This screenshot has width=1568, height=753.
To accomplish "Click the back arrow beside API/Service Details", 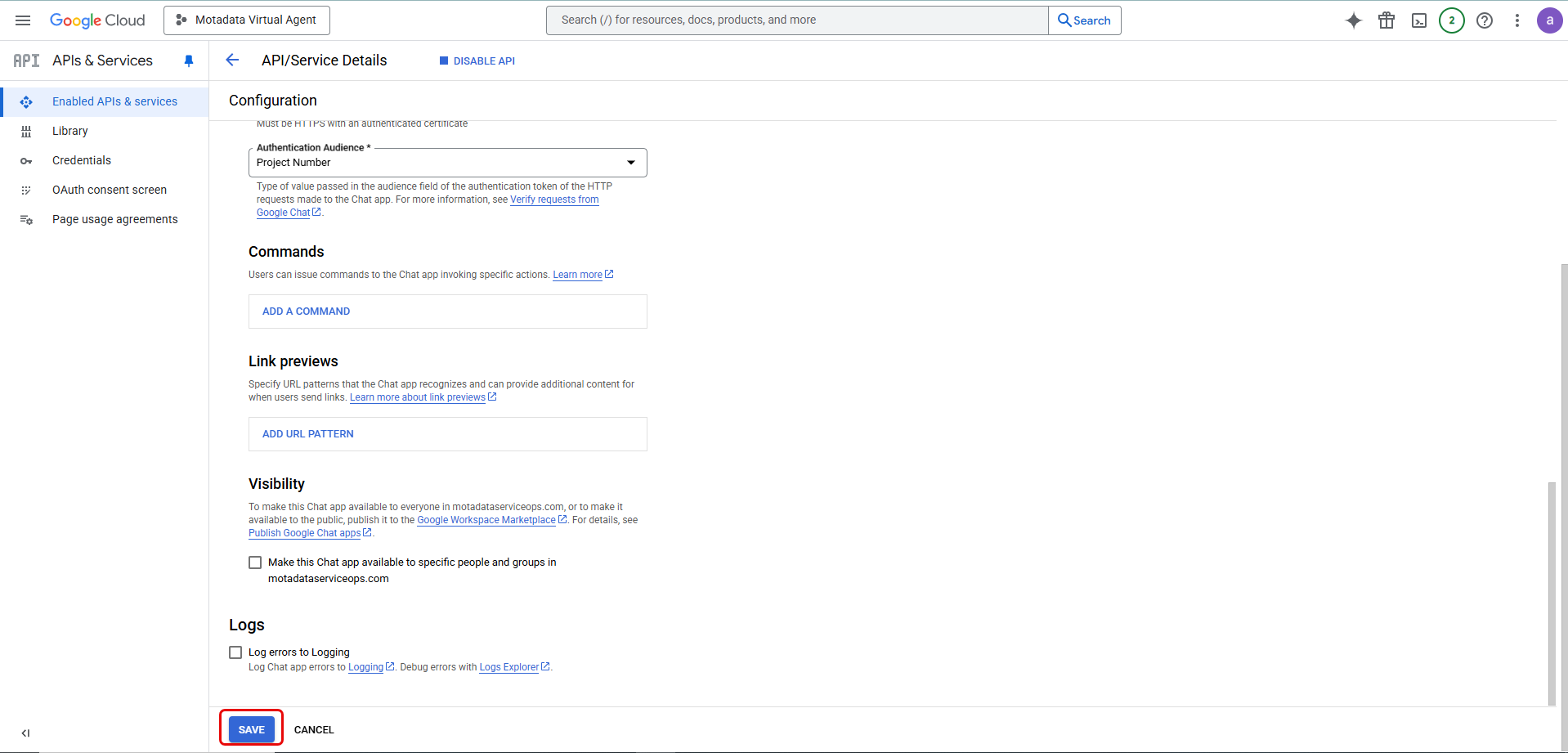I will [x=232, y=61].
